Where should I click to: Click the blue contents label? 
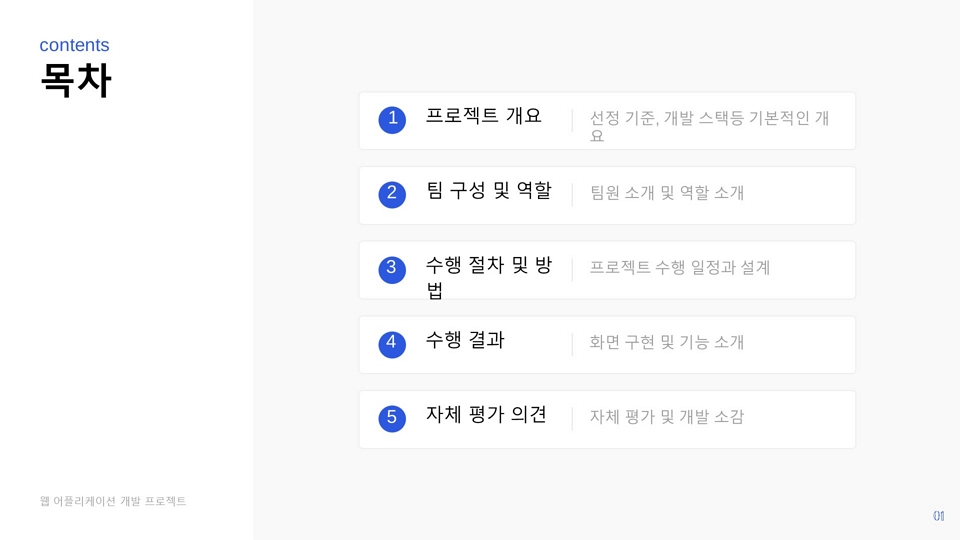pyautogui.click(x=74, y=45)
